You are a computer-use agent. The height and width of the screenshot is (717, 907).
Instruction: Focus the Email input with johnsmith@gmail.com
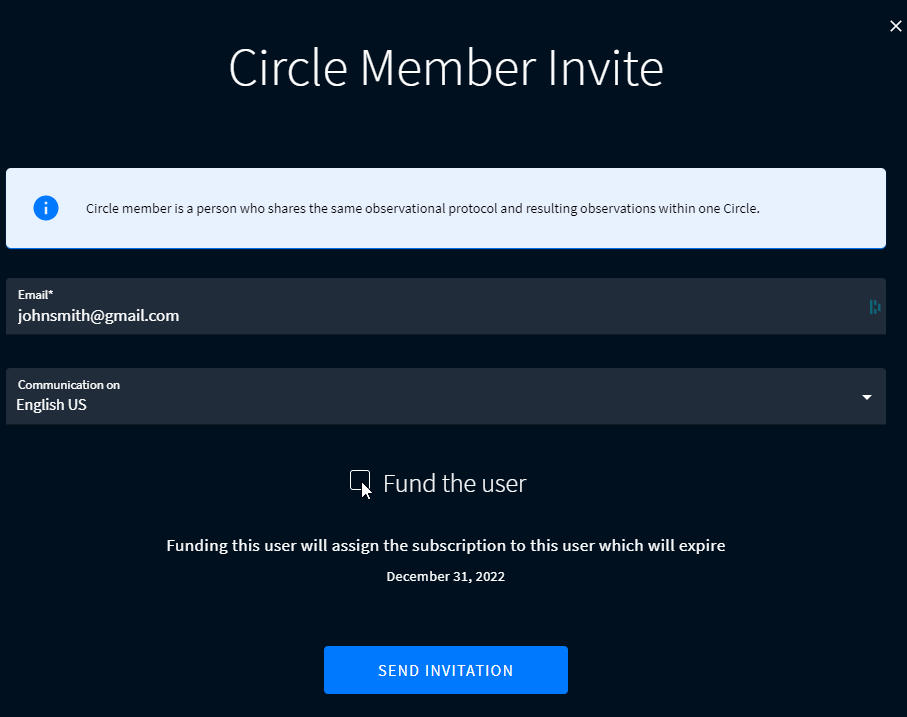445,306
